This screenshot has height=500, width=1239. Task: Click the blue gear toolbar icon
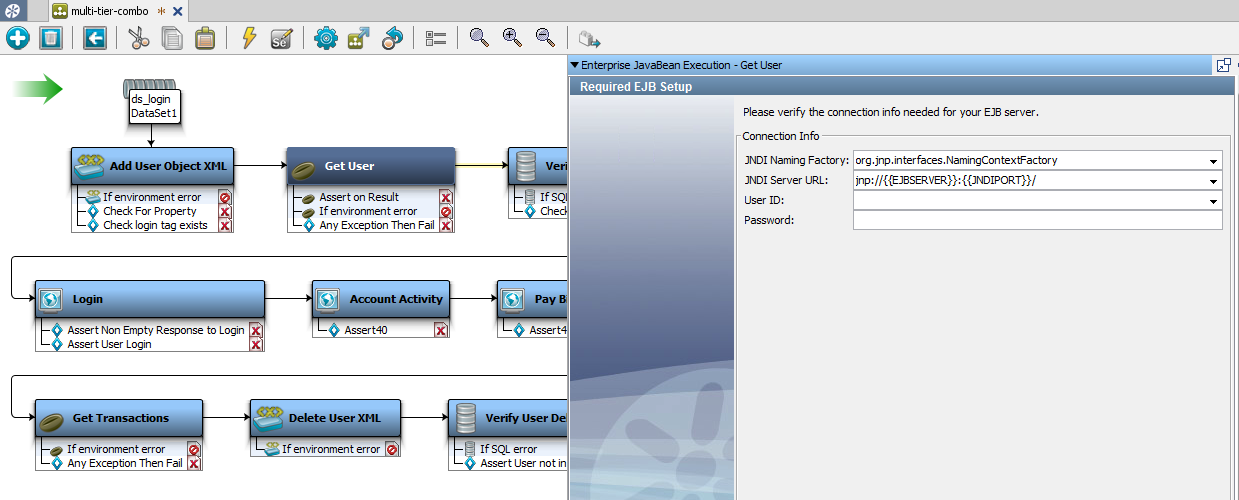point(325,38)
